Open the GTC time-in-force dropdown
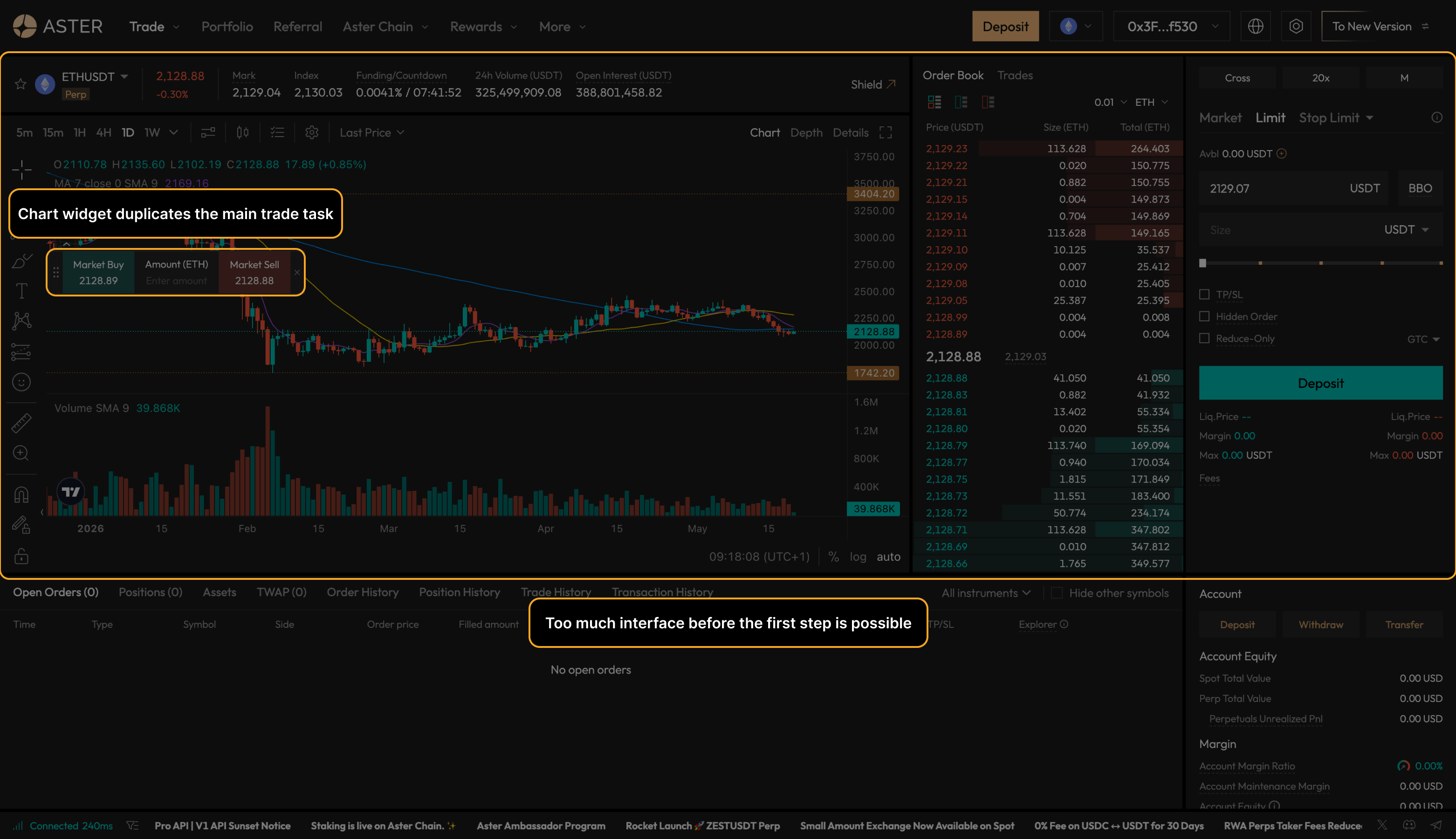Screen dimensions: 1456x839 pos(1423,339)
